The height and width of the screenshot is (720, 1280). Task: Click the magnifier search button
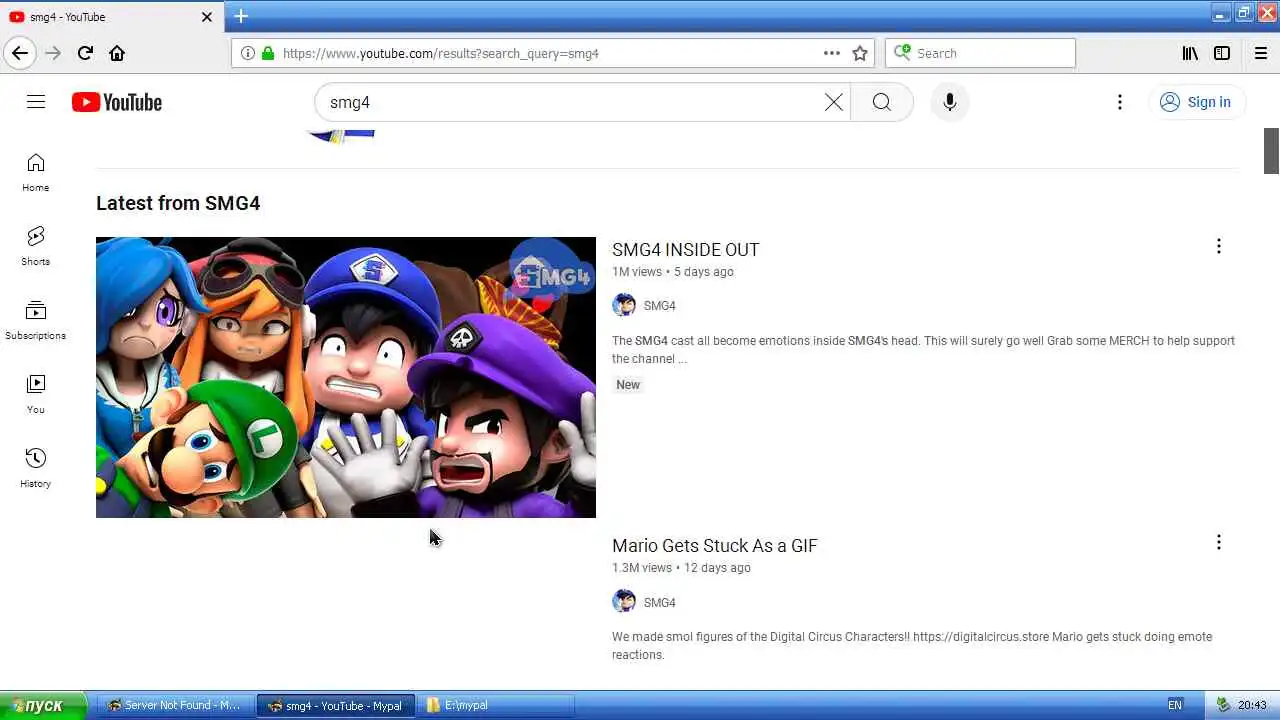881,102
